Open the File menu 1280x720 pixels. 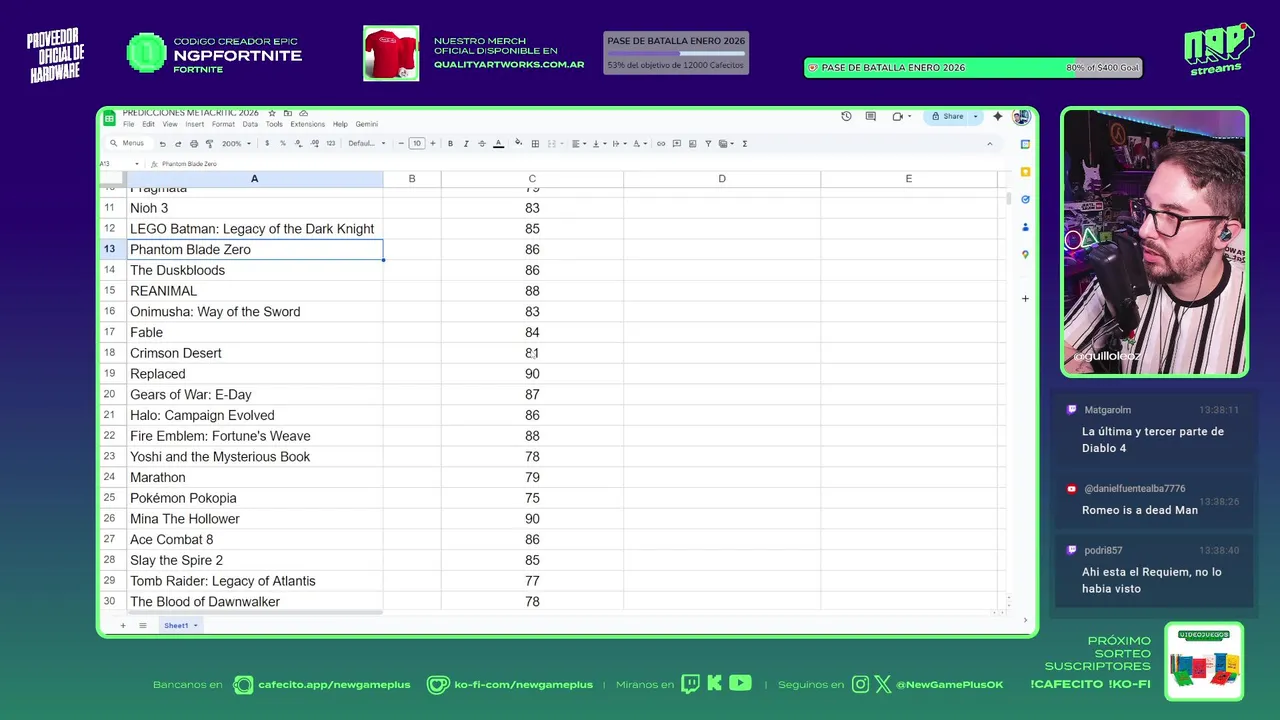click(128, 124)
